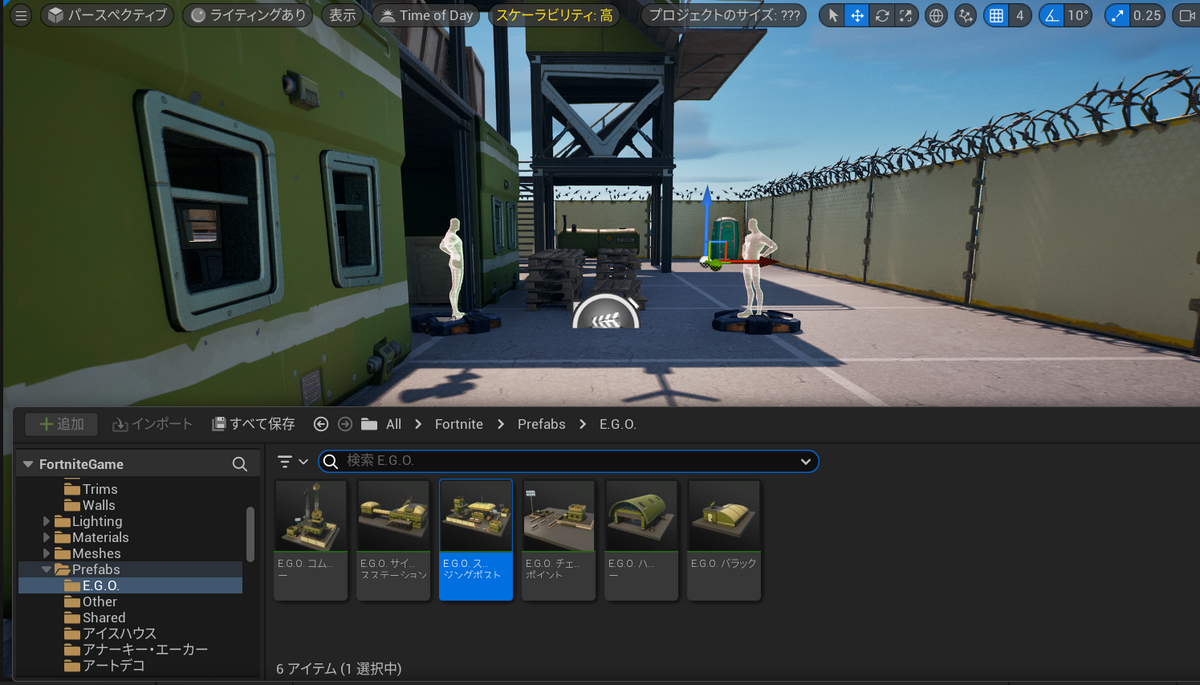Open the ライティングあり lighting mode menu
Image resolution: width=1200 pixels, height=685 pixels.
[x=249, y=15]
